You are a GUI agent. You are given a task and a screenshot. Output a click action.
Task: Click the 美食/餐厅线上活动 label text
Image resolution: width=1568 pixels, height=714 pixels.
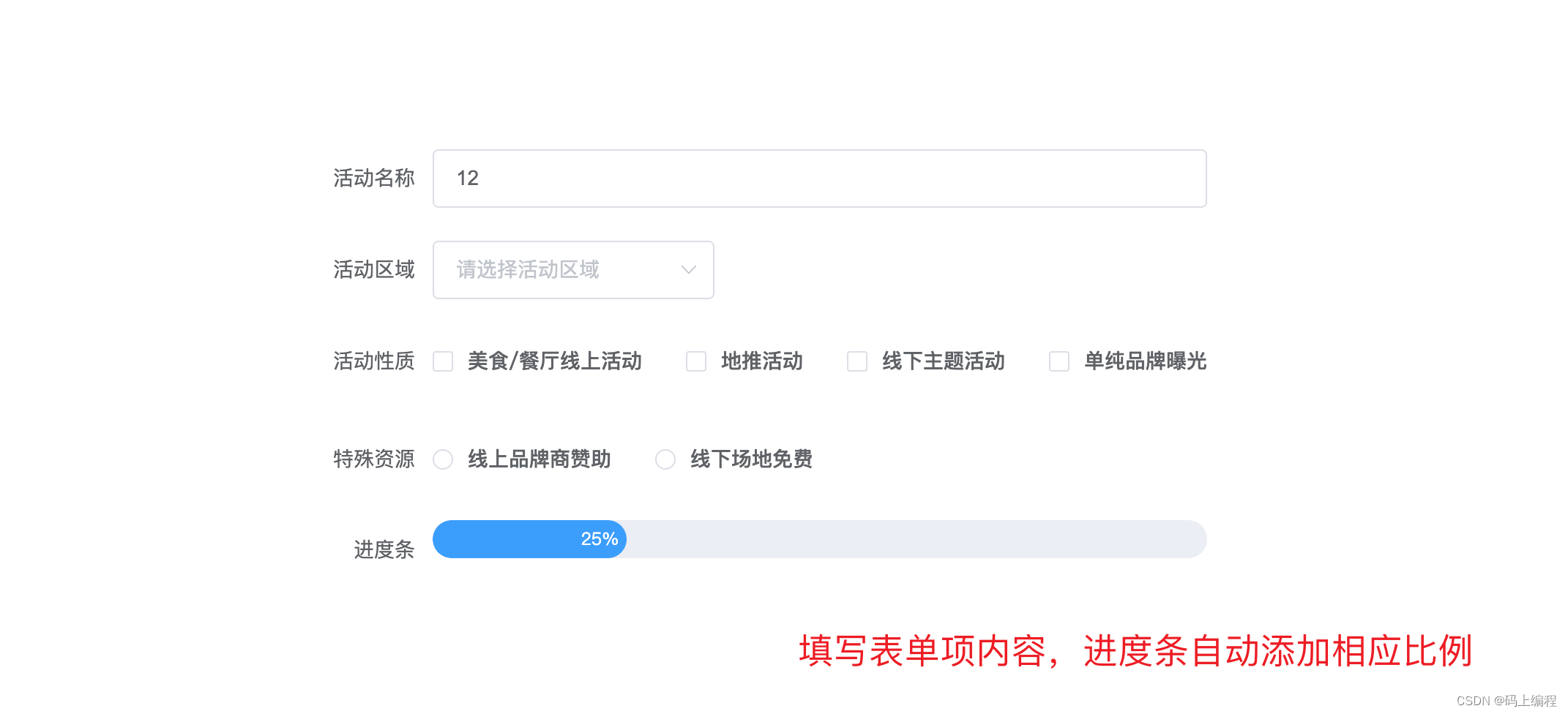[x=554, y=361]
